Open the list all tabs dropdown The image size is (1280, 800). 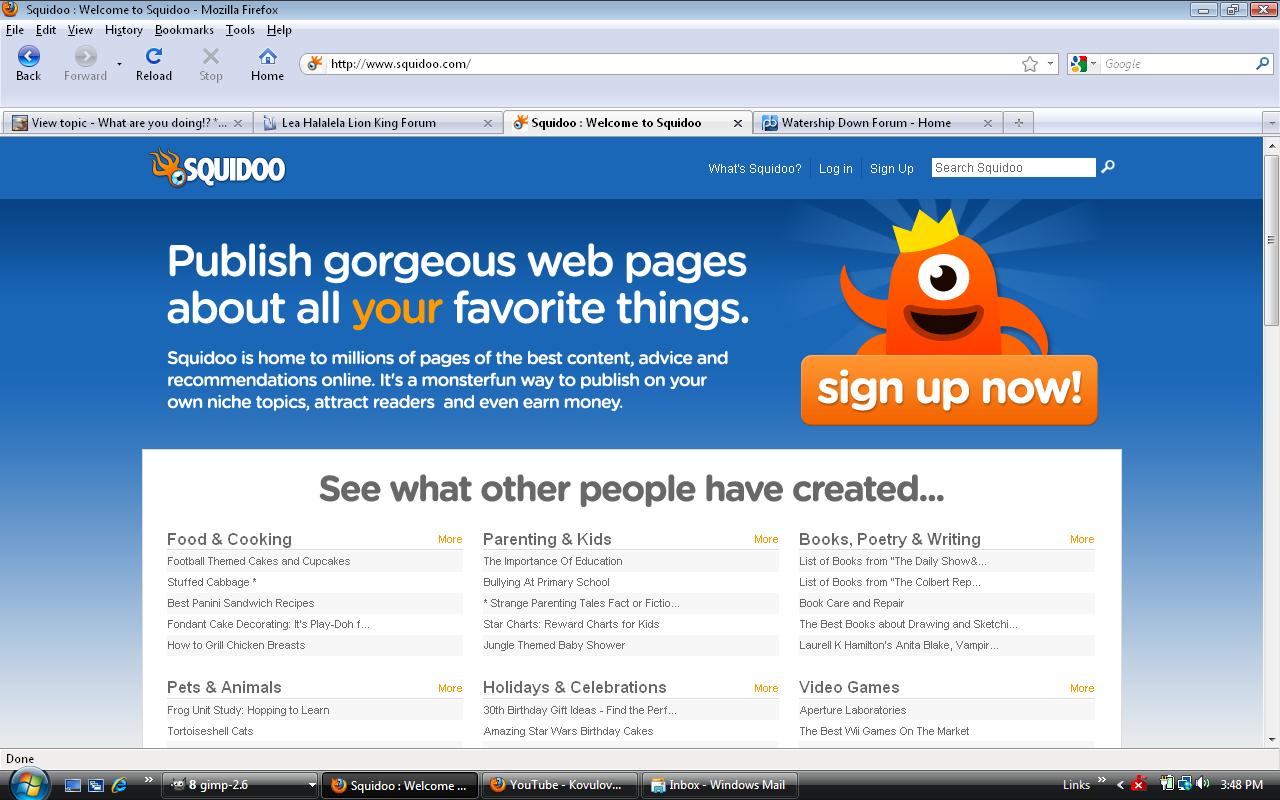point(1271,123)
